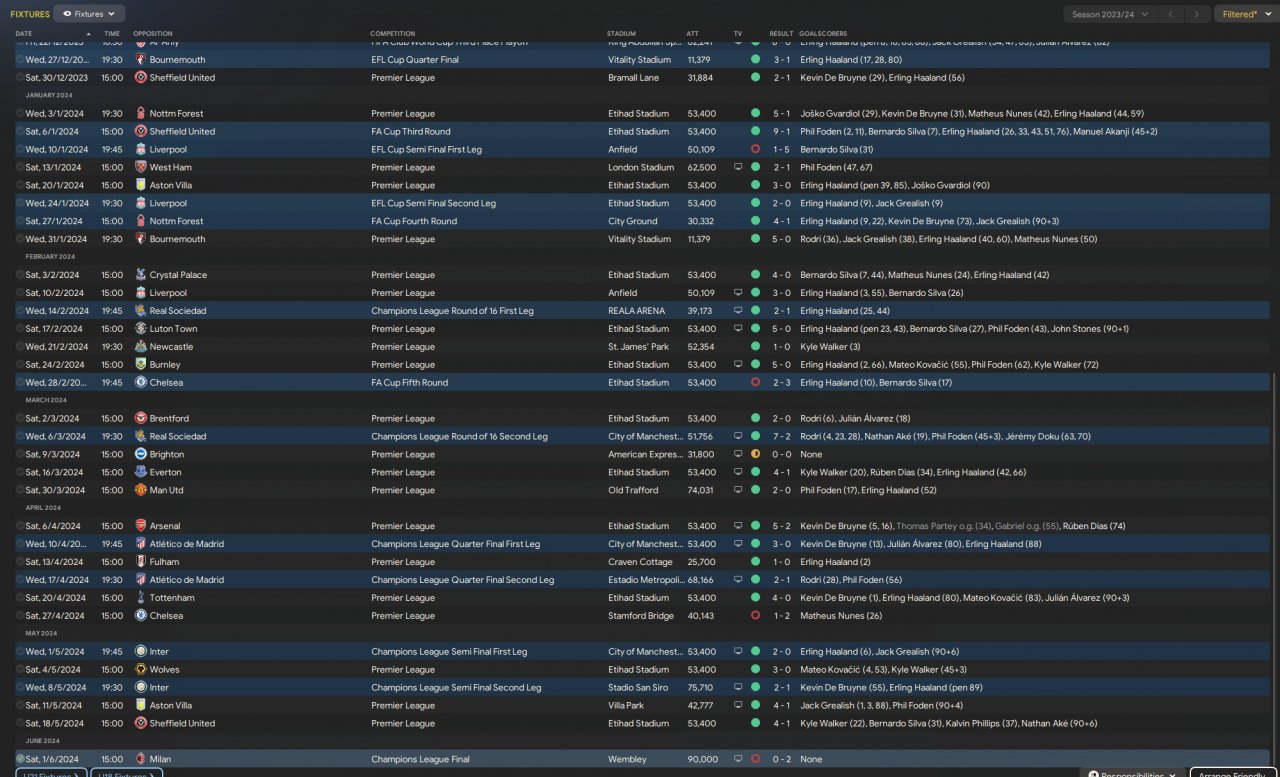
Task: Click the yellow draw indicator on Brighton row
Action: (755, 455)
